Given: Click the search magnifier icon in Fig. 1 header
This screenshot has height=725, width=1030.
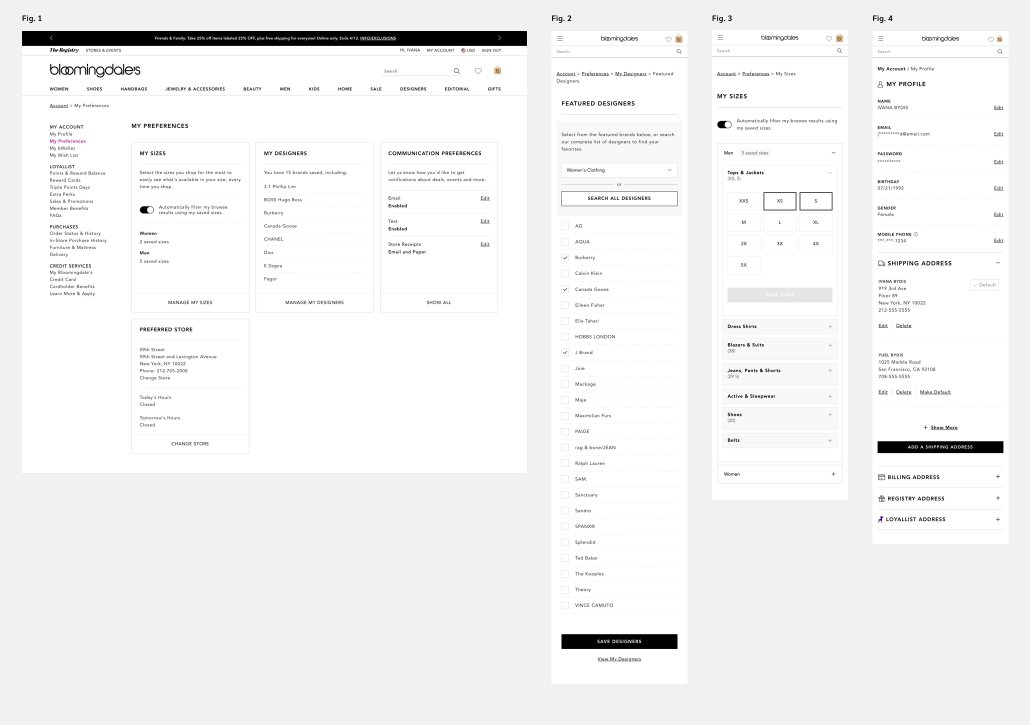Looking at the screenshot, I should tap(457, 71).
